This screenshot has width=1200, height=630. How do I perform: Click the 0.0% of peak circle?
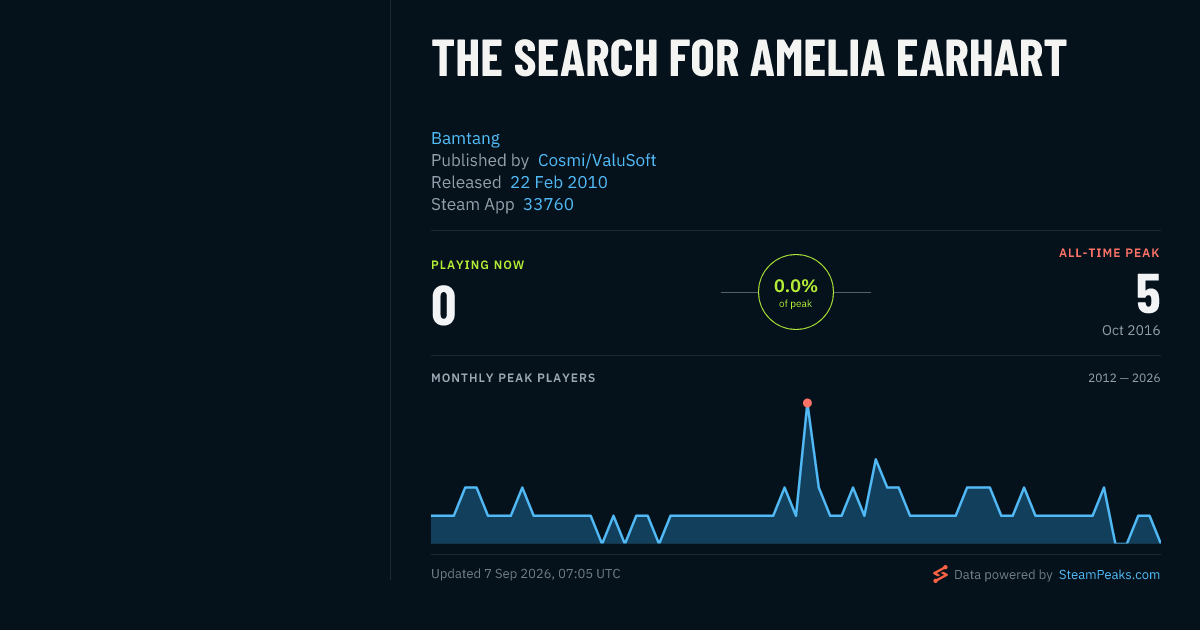coord(796,292)
